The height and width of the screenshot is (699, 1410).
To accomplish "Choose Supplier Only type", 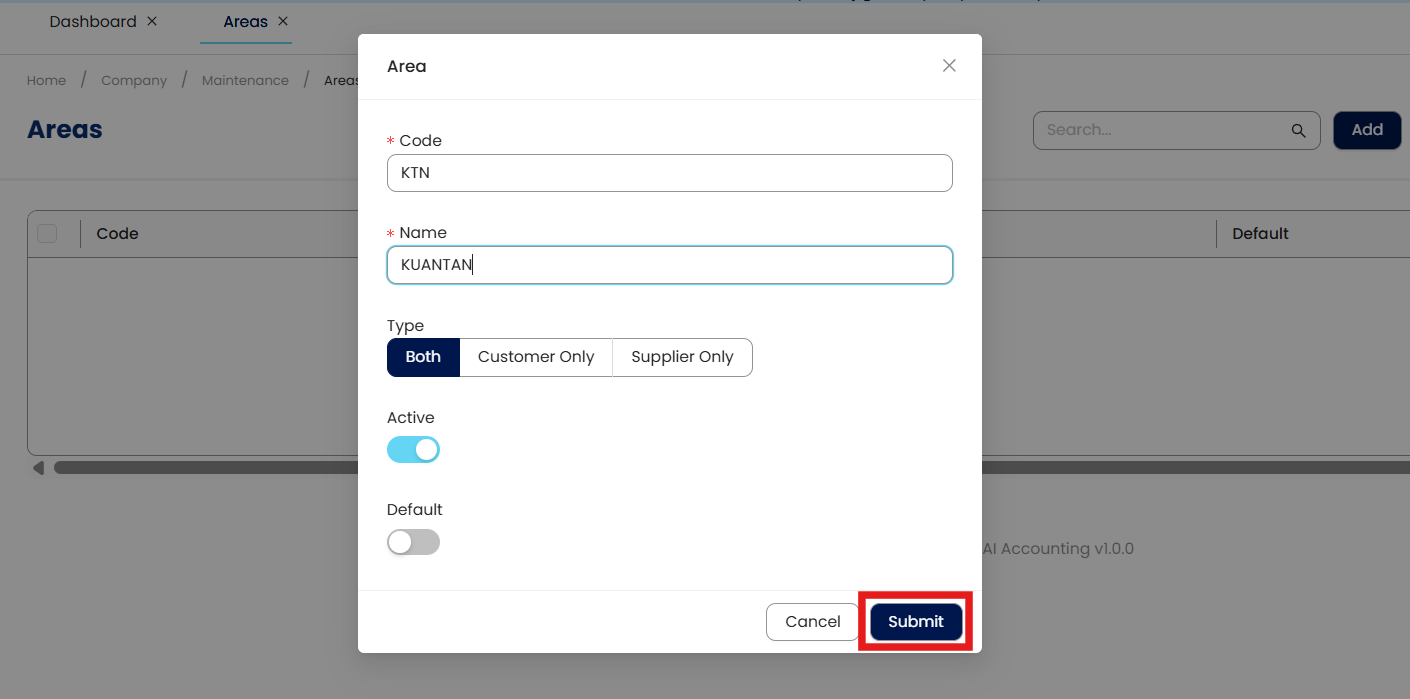I will (x=682, y=357).
